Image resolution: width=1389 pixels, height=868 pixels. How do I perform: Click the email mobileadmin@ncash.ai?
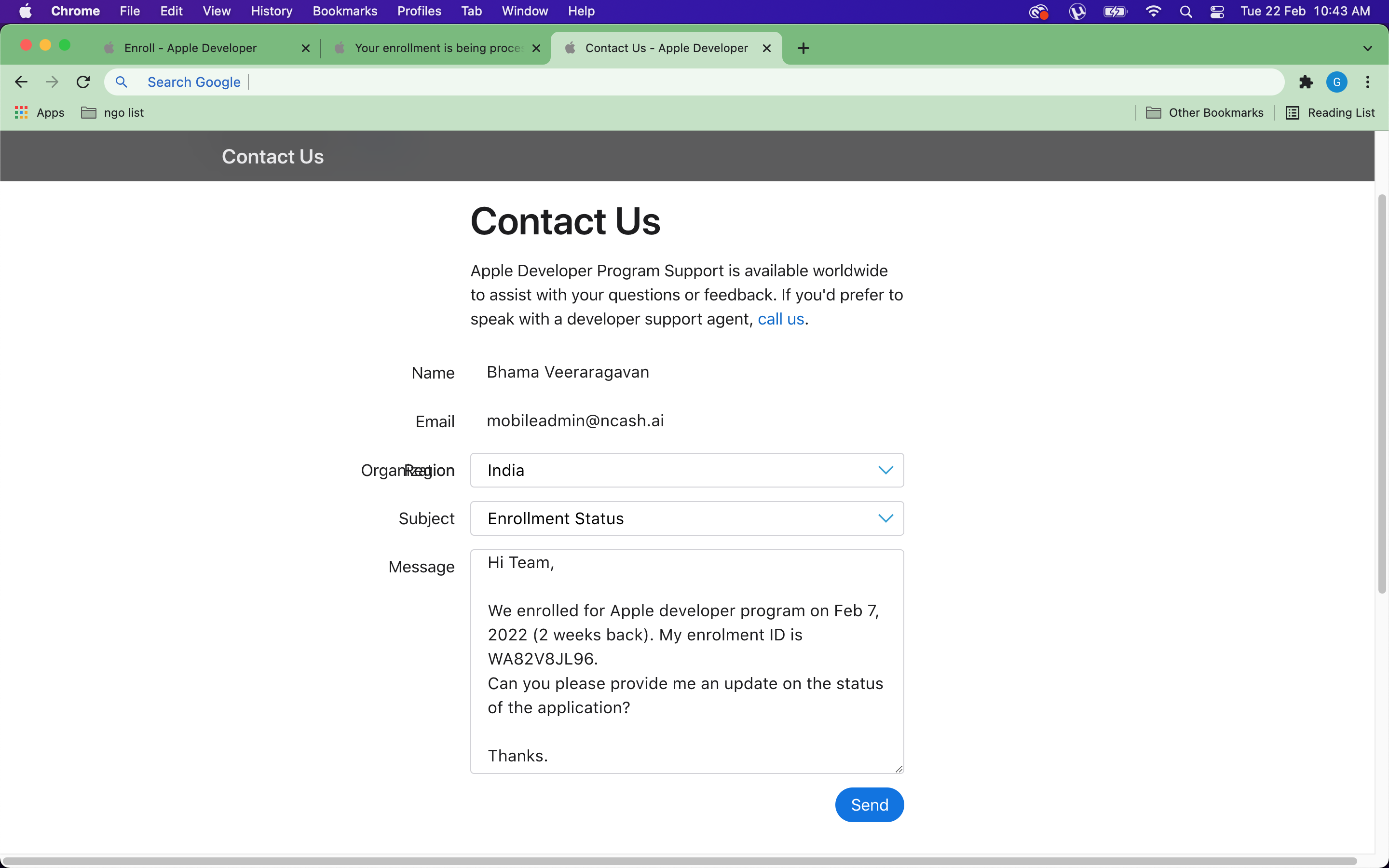[575, 421]
